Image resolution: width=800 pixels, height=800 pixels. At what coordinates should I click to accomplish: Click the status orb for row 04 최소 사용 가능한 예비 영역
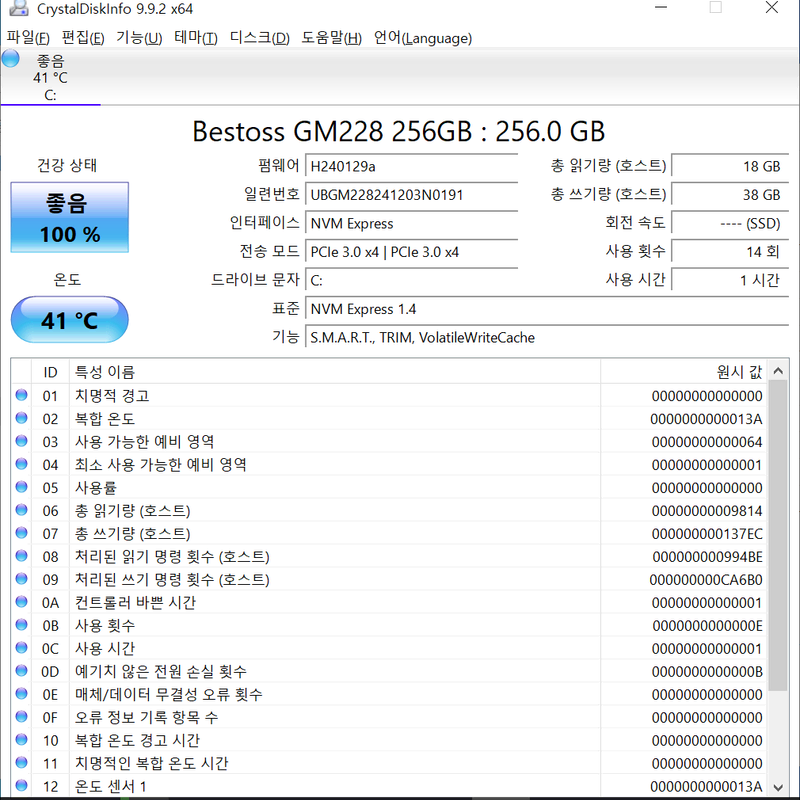(x=21, y=464)
